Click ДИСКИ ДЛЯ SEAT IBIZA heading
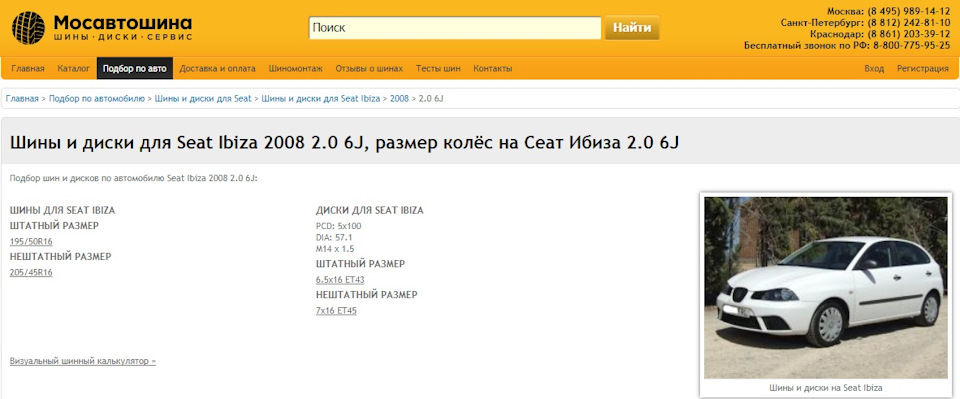This screenshot has width=960, height=399. coord(370,211)
